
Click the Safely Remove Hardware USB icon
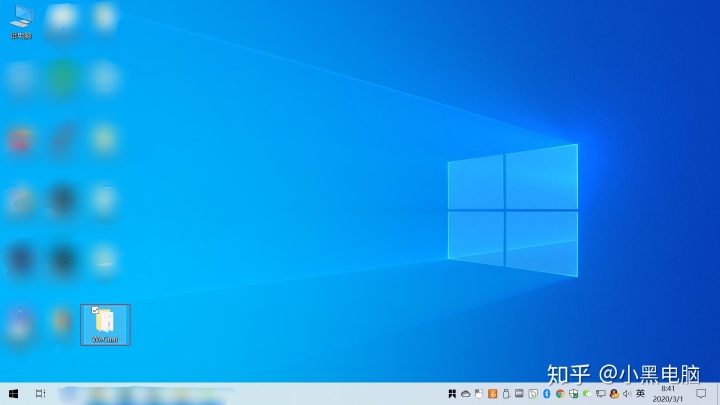coord(506,394)
